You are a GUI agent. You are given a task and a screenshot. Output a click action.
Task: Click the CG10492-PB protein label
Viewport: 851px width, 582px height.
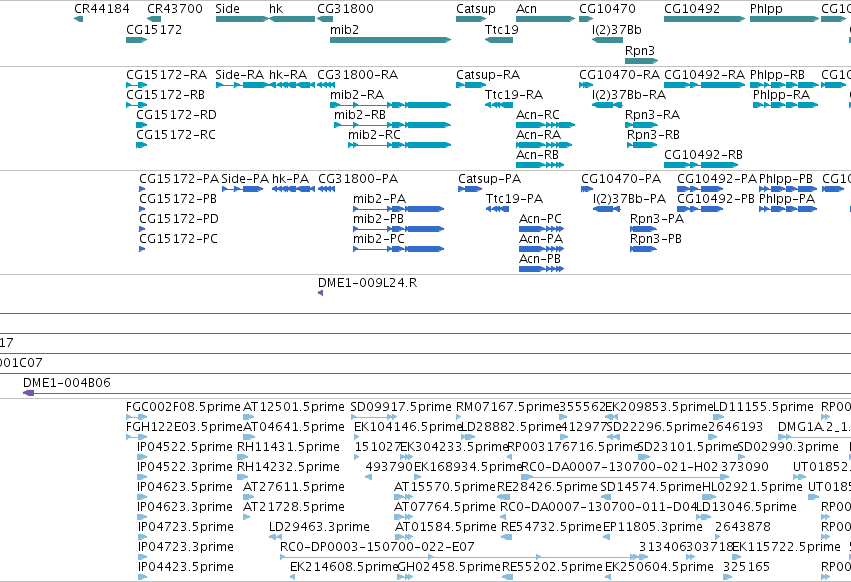716,199
